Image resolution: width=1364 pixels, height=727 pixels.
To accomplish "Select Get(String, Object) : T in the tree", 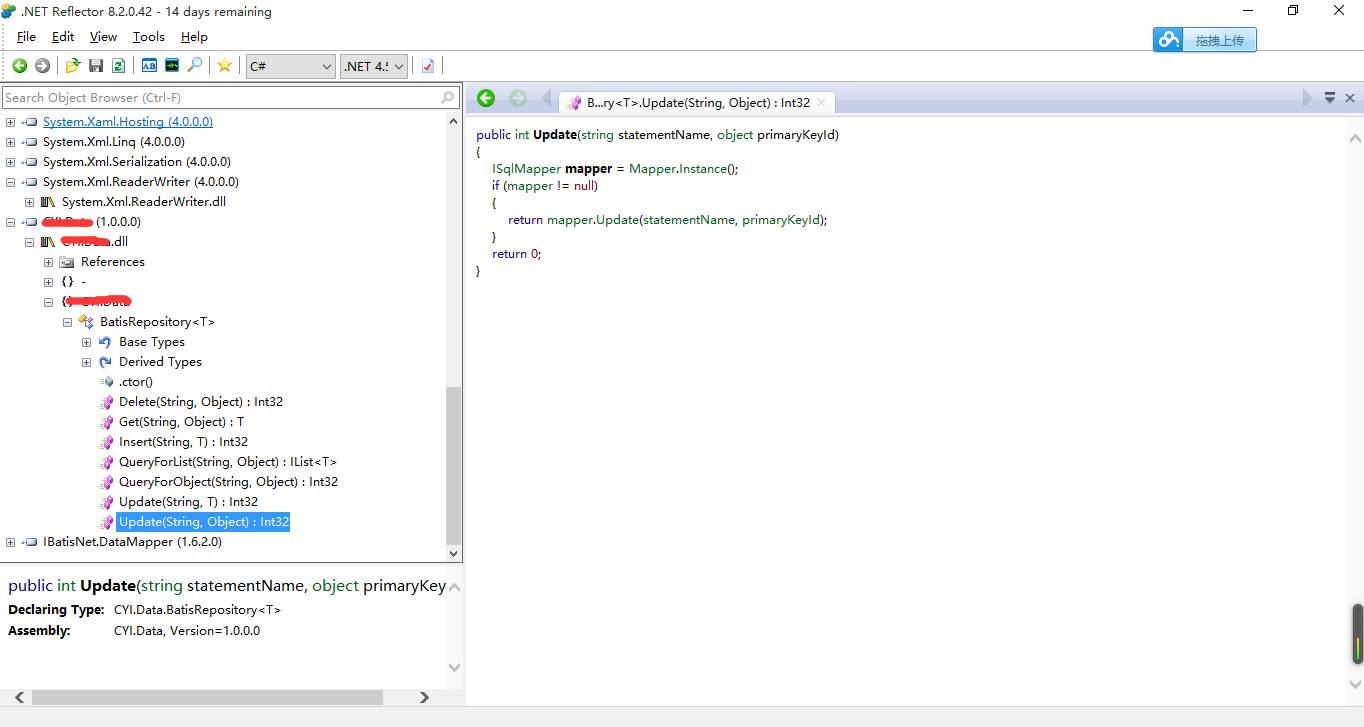I will pyautogui.click(x=181, y=422).
